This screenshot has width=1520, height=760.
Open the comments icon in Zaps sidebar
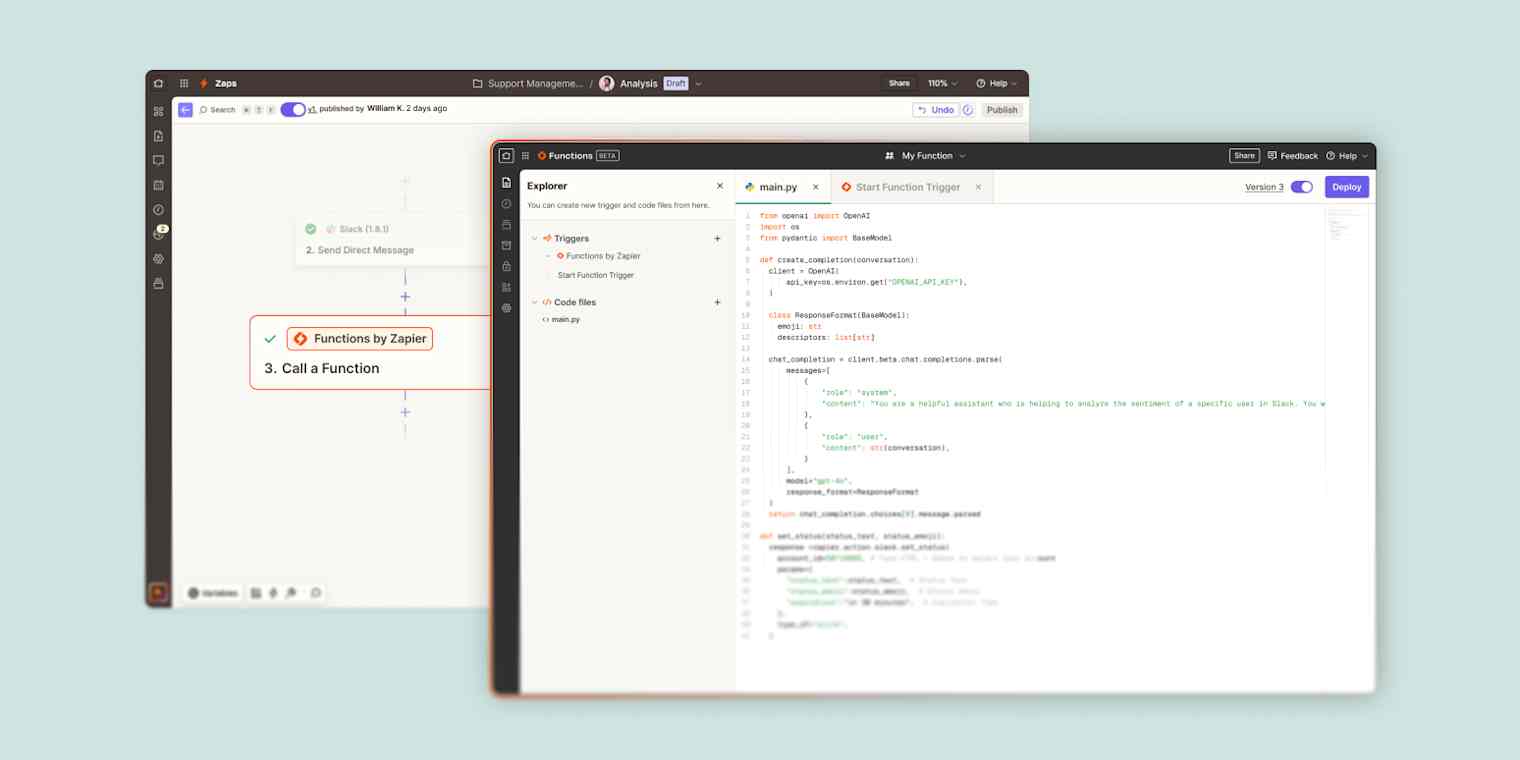pyautogui.click(x=158, y=160)
